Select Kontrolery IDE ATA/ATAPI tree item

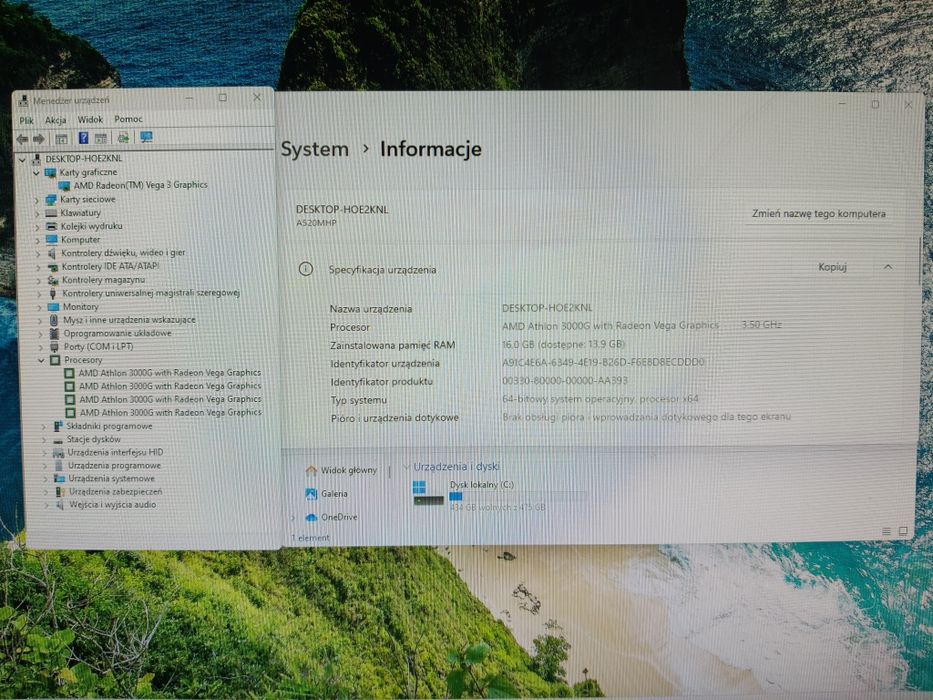[110, 267]
